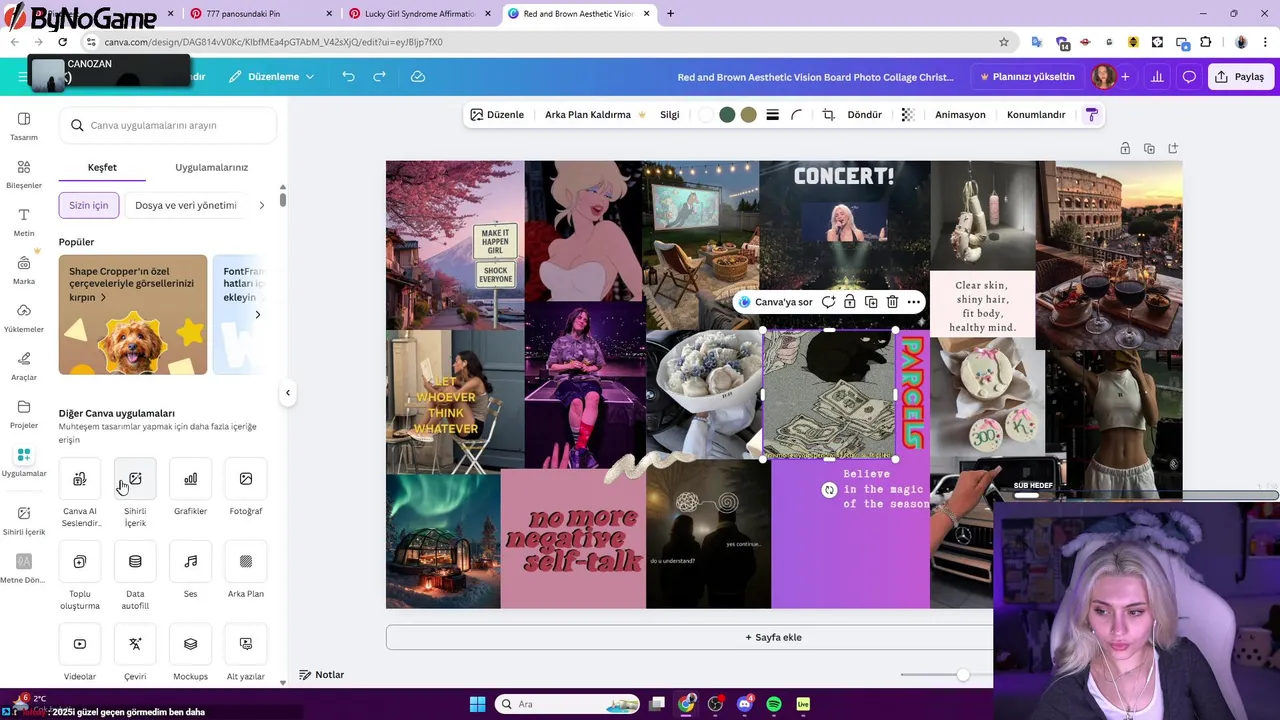Bookmark this page with the star icon

tap(1004, 42)
